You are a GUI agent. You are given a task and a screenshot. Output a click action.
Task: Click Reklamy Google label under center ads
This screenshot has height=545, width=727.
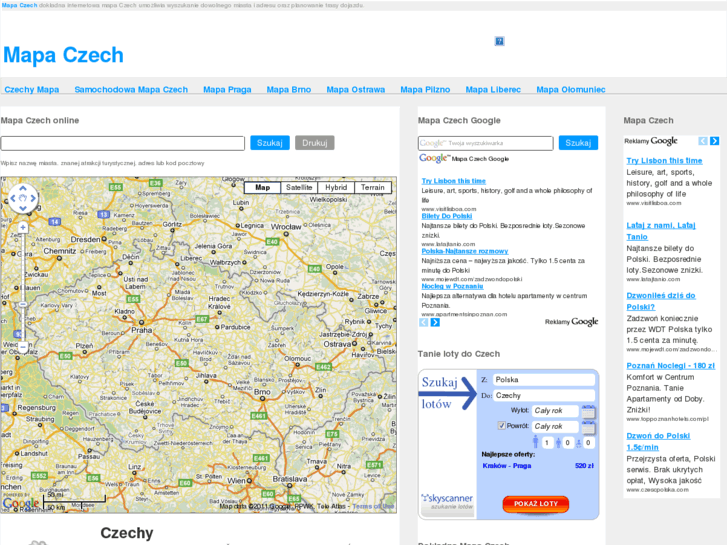click(571, 321)
